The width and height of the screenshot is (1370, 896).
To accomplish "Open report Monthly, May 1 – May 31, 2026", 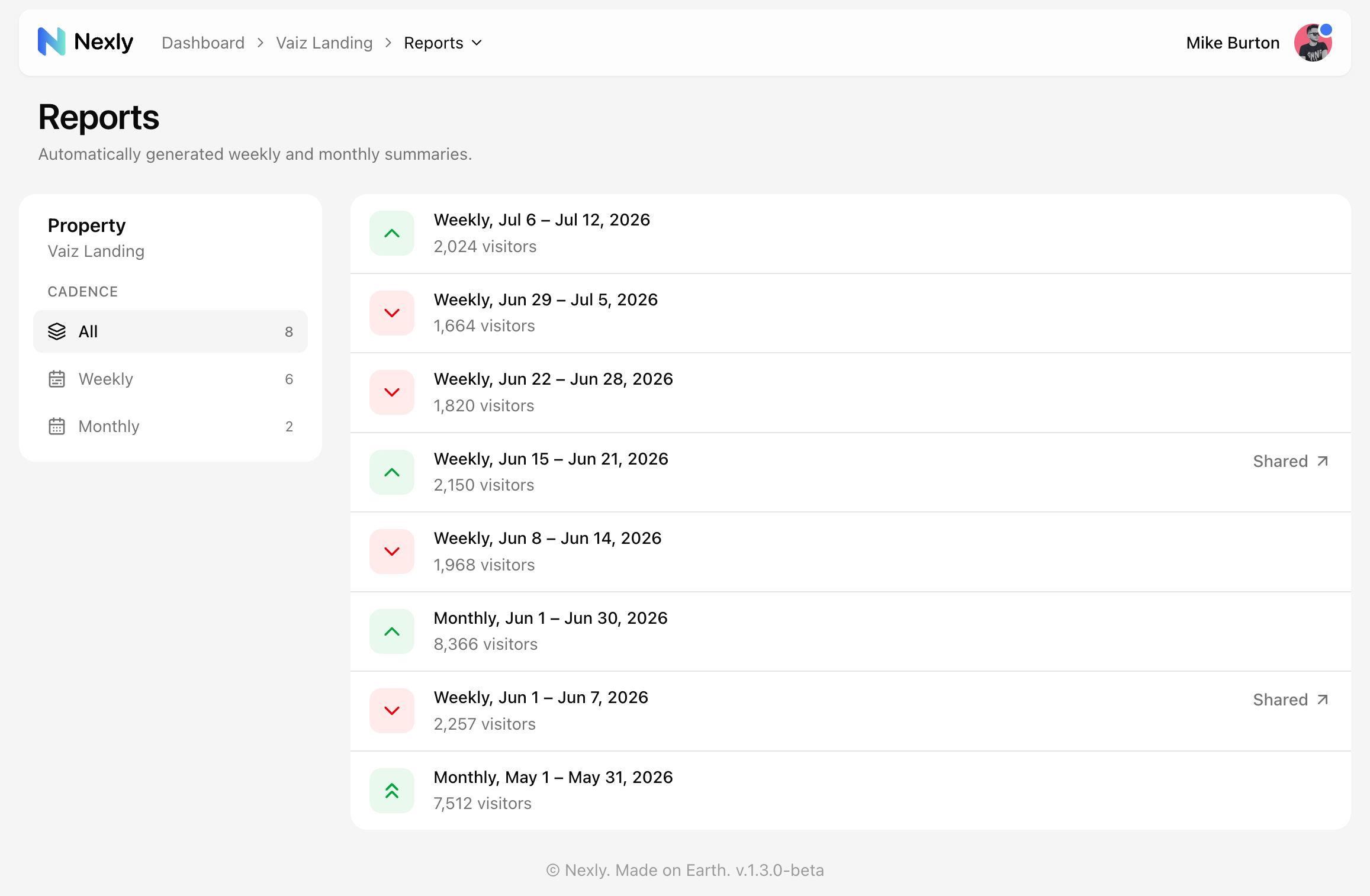I will (850, 791).
